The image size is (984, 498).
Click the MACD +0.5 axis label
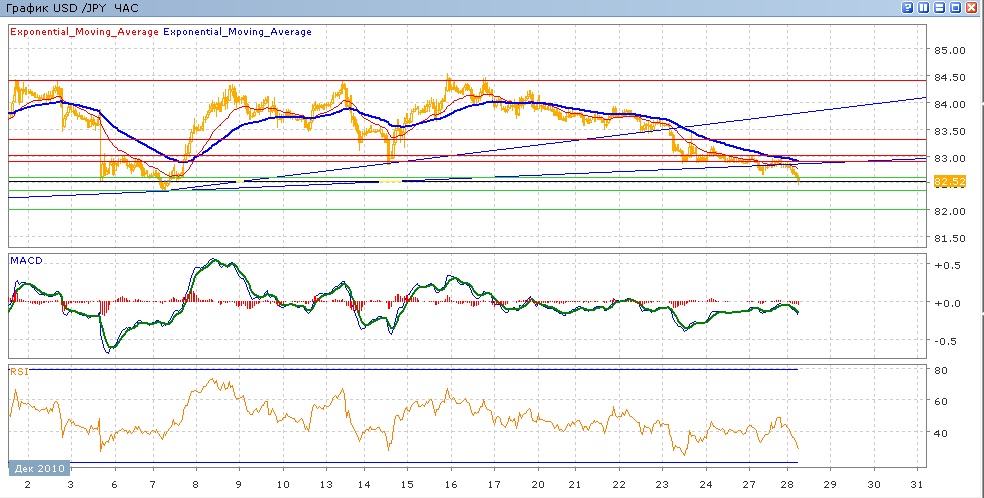(945, 266)
